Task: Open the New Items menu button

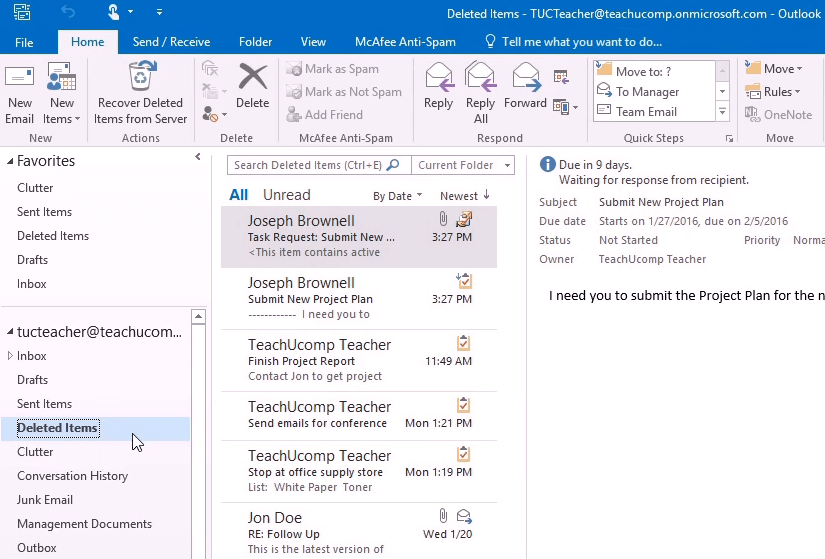Action: tap(62, 94)
